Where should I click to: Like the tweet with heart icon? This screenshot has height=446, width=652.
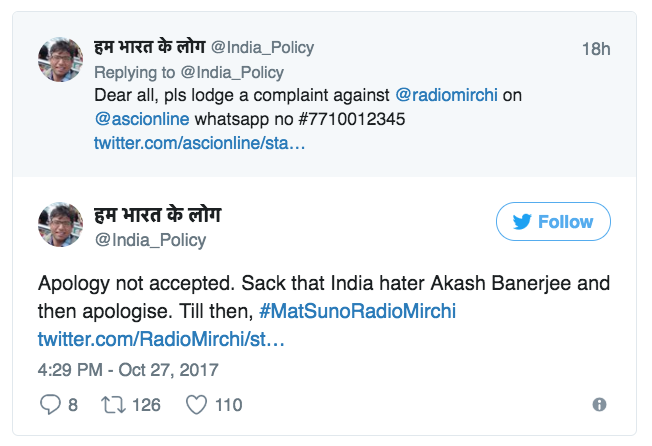point(197,405)
